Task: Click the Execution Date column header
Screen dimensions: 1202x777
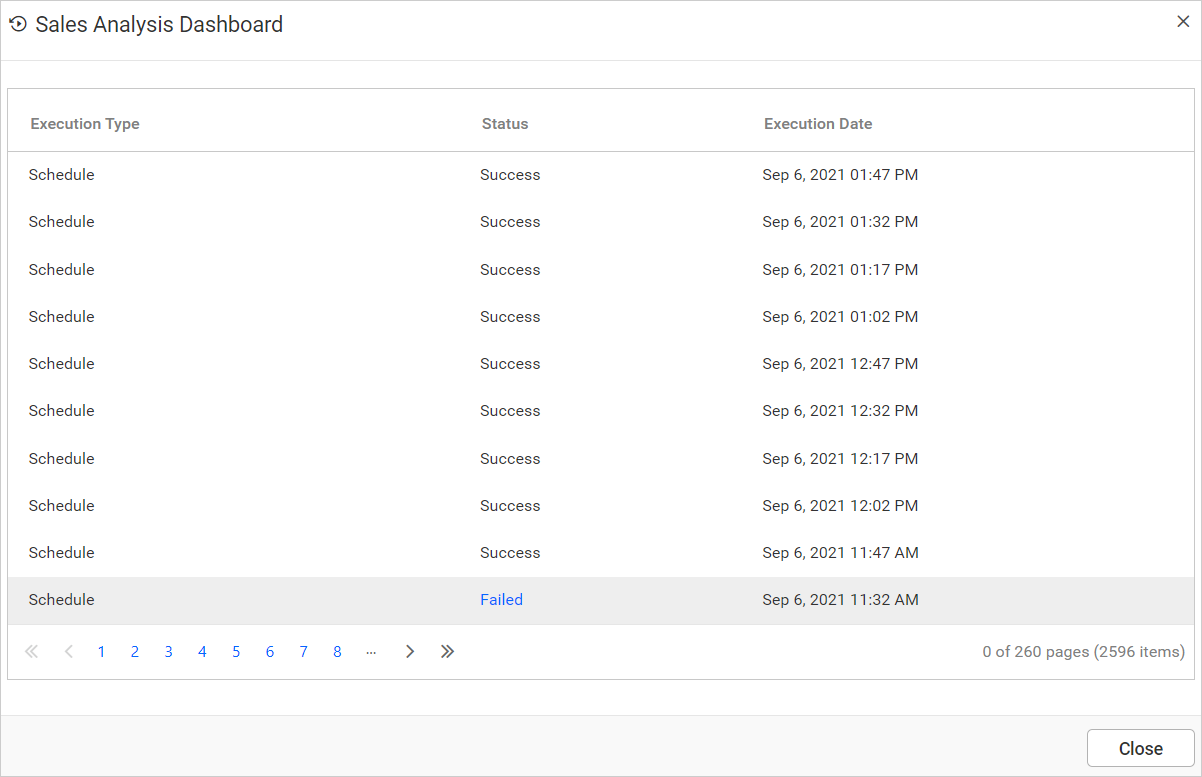Action: pos(818,124)
